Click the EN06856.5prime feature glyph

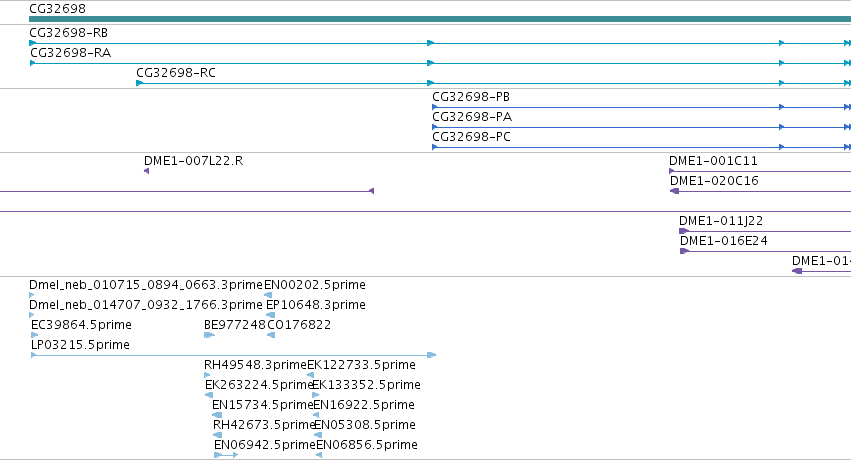click(319, 455)
